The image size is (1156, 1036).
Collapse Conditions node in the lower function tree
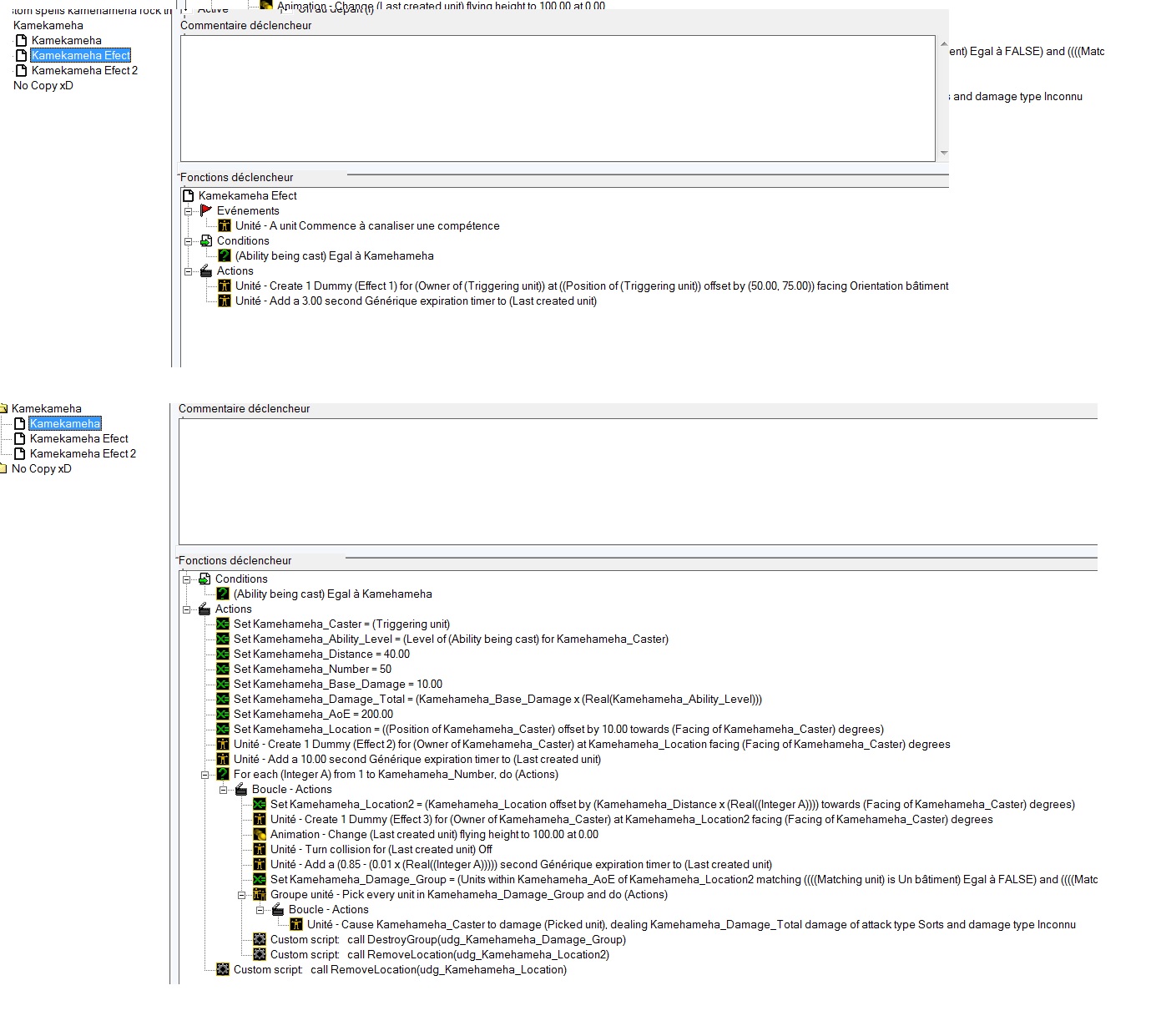[187, 579]
